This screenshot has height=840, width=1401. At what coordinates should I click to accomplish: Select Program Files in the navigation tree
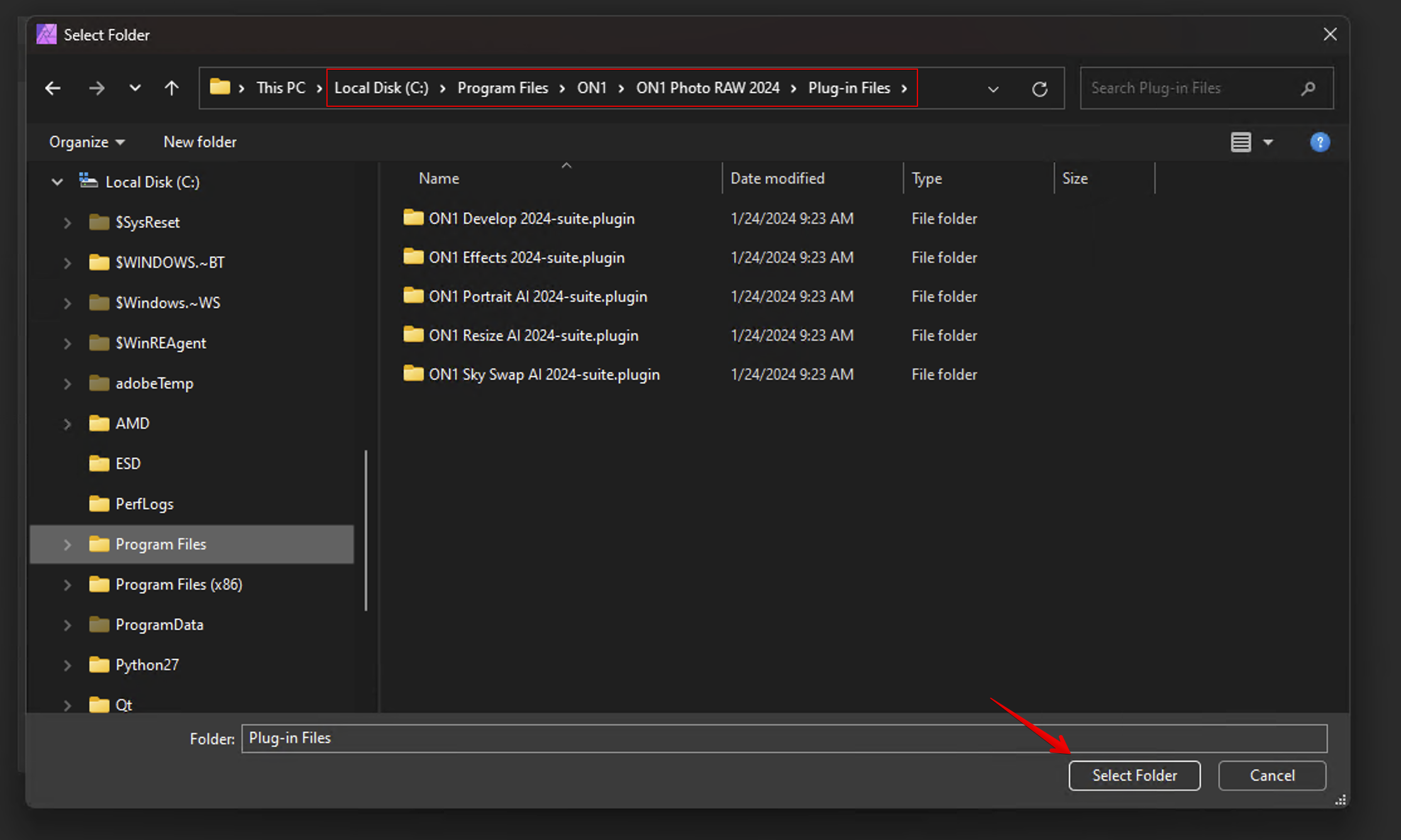tap(192, 544)
